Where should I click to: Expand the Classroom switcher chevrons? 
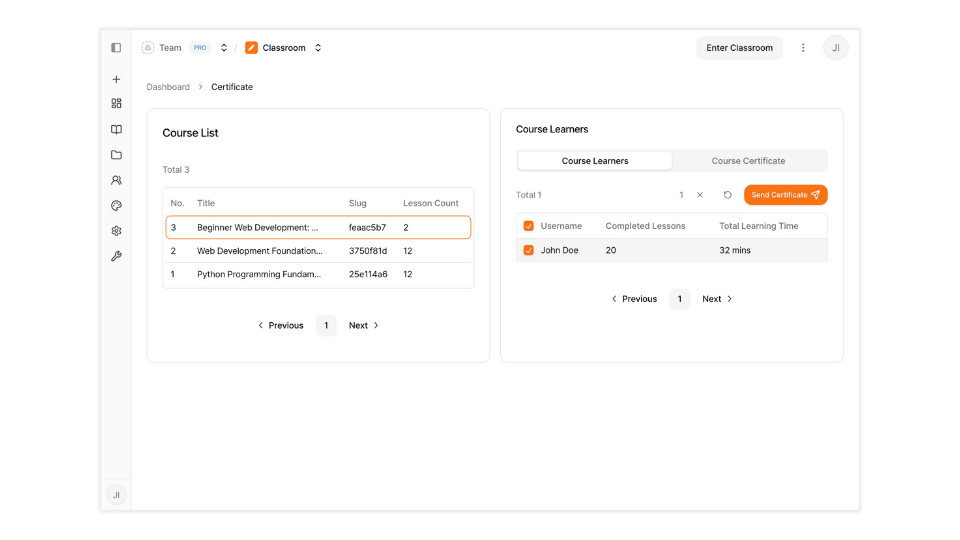(x=318, y=48)
